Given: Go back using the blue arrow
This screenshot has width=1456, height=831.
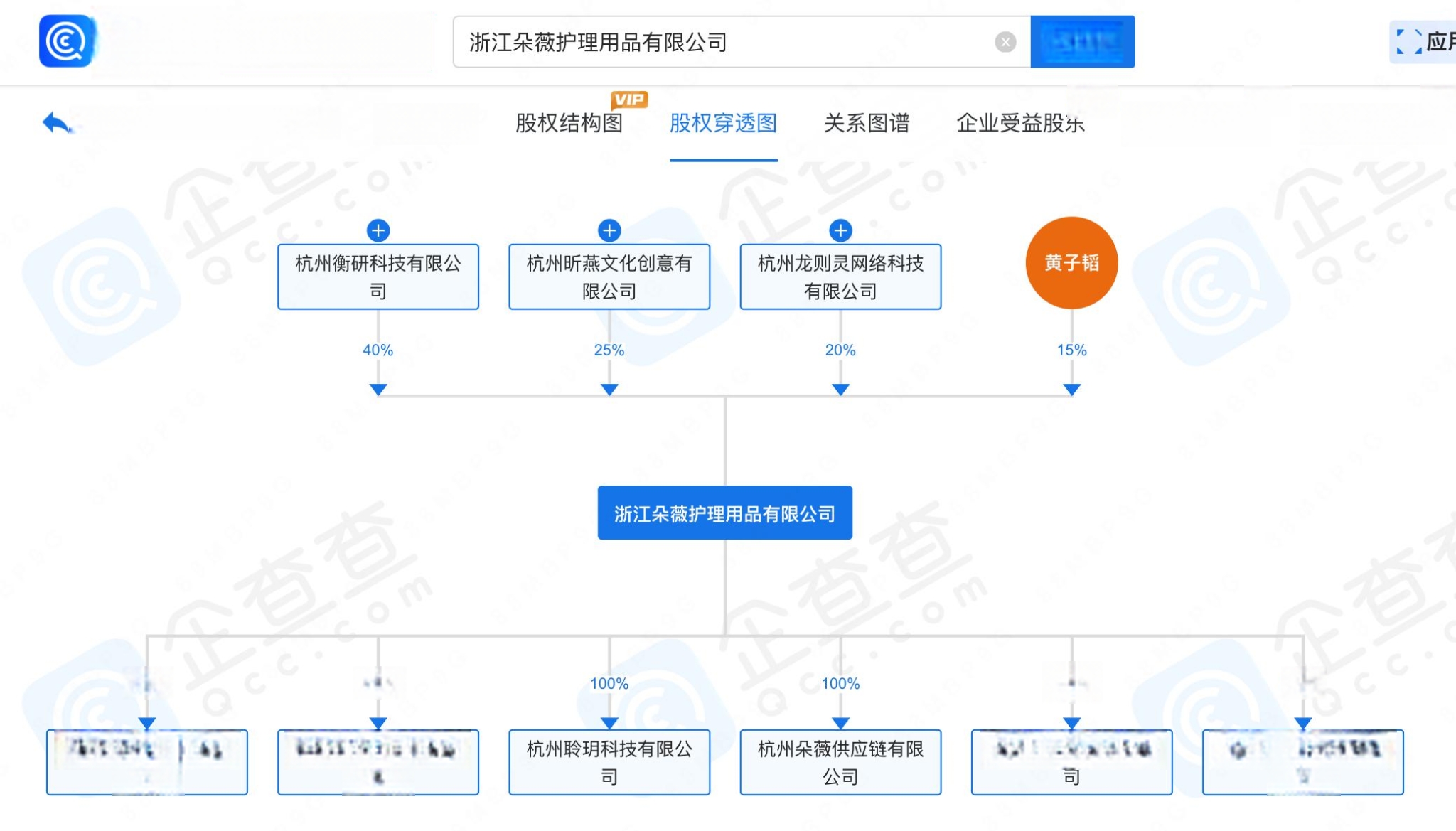Looking at the screenshot, I should click(57, 123).
